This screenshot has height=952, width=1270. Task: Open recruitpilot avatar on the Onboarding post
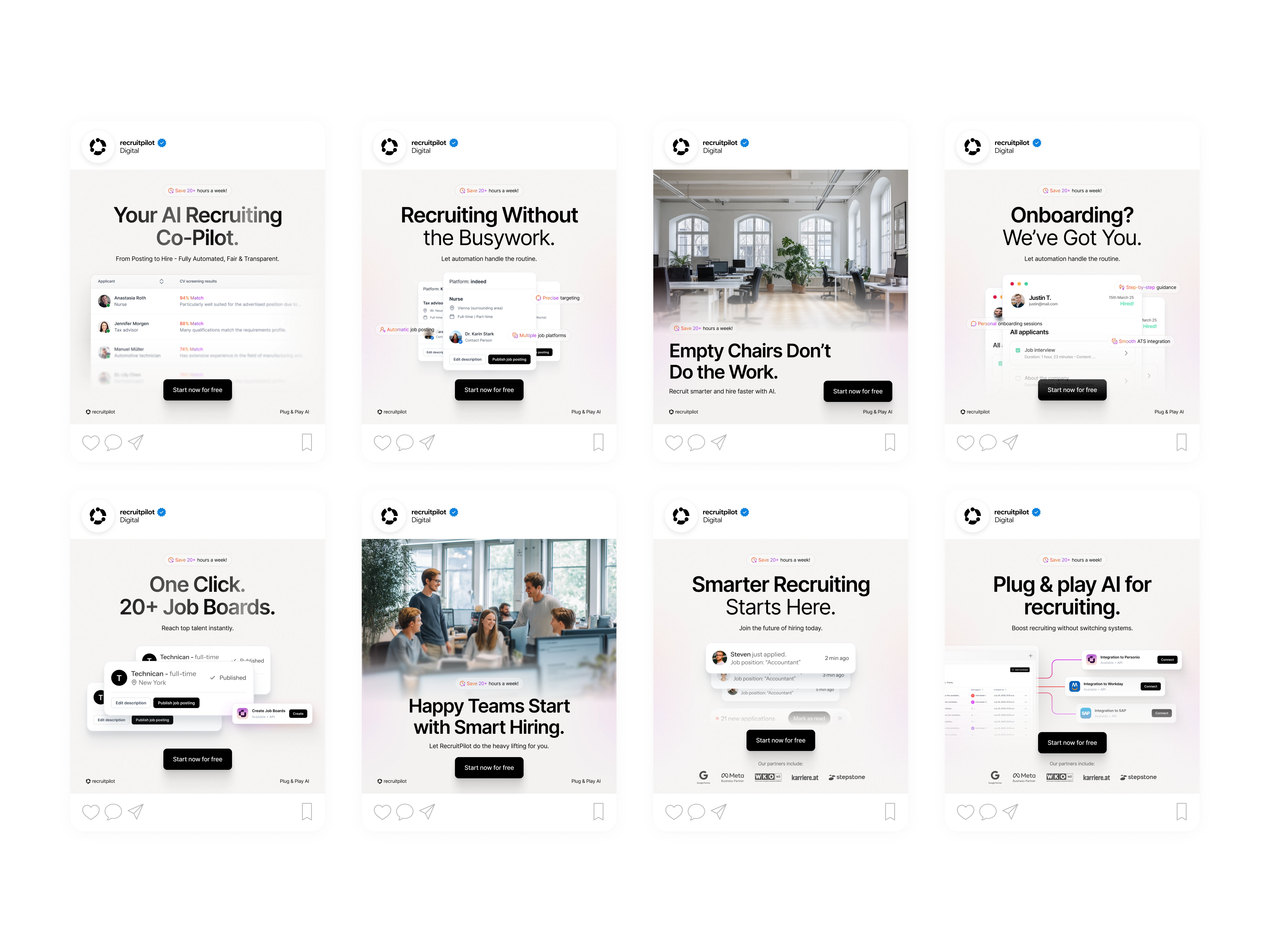click(x=973, y=146)
